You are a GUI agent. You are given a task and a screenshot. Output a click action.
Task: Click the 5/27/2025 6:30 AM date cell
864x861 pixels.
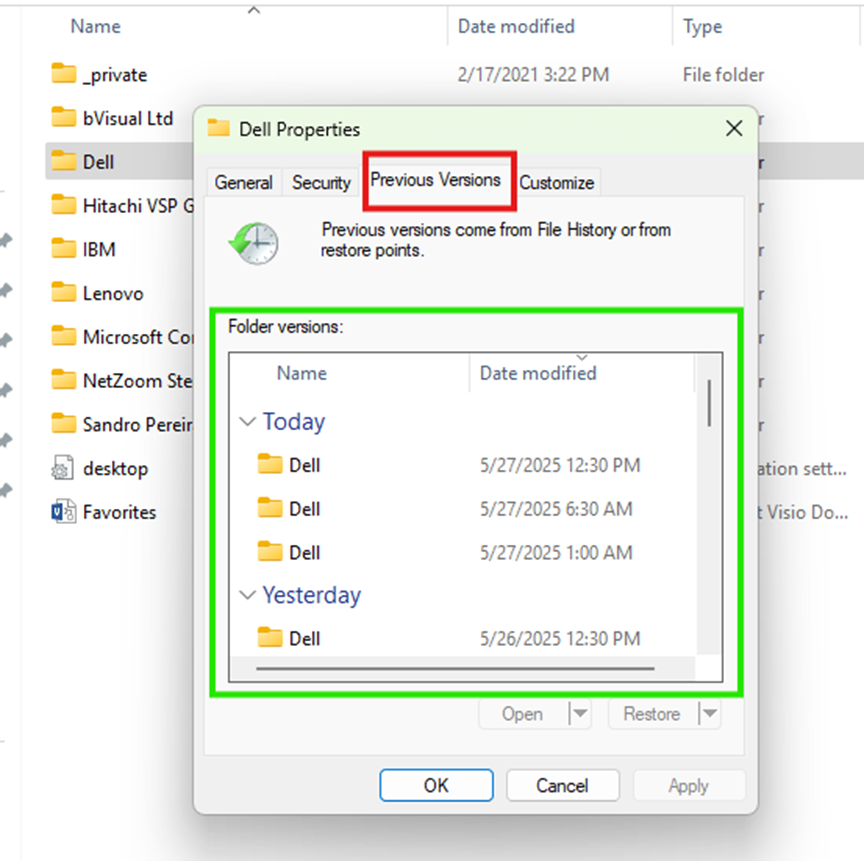click(556, 508)
